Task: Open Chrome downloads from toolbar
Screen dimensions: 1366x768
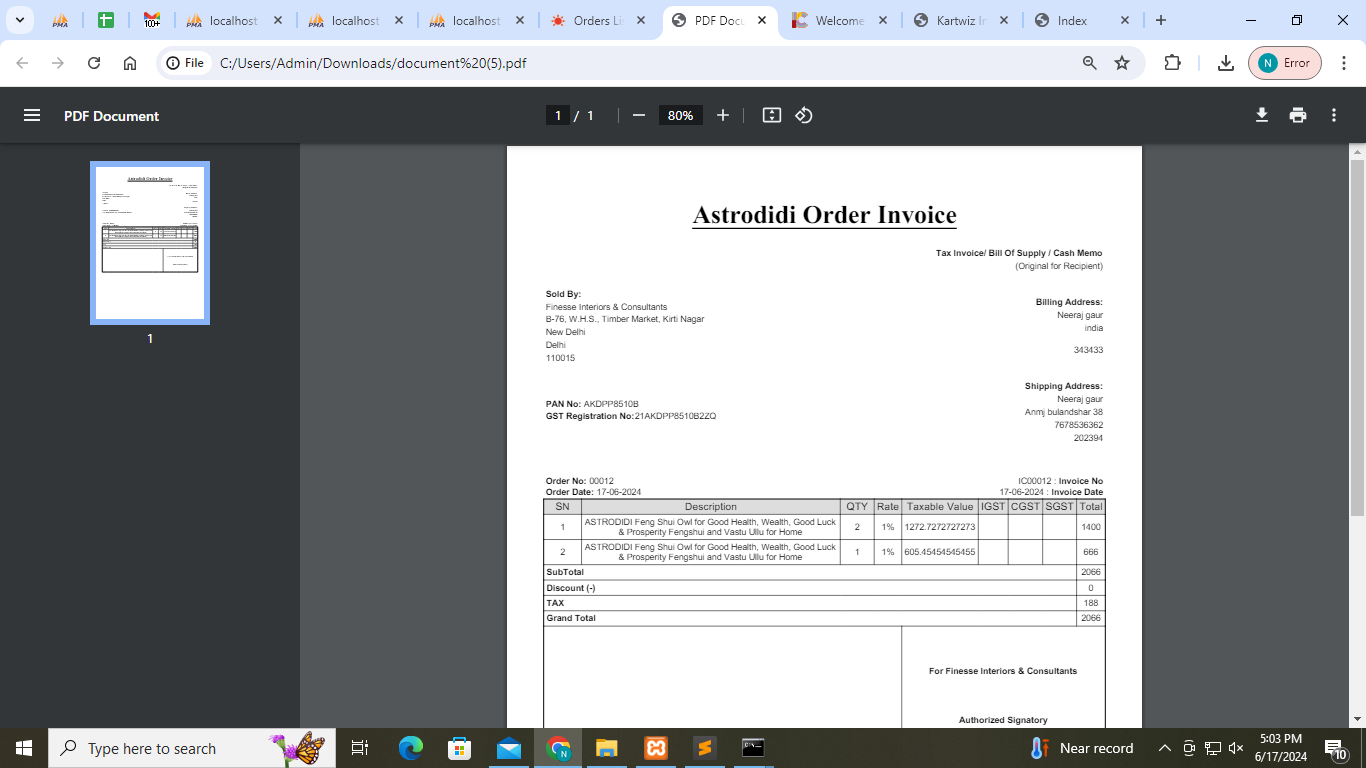Action: [1225, 63]
